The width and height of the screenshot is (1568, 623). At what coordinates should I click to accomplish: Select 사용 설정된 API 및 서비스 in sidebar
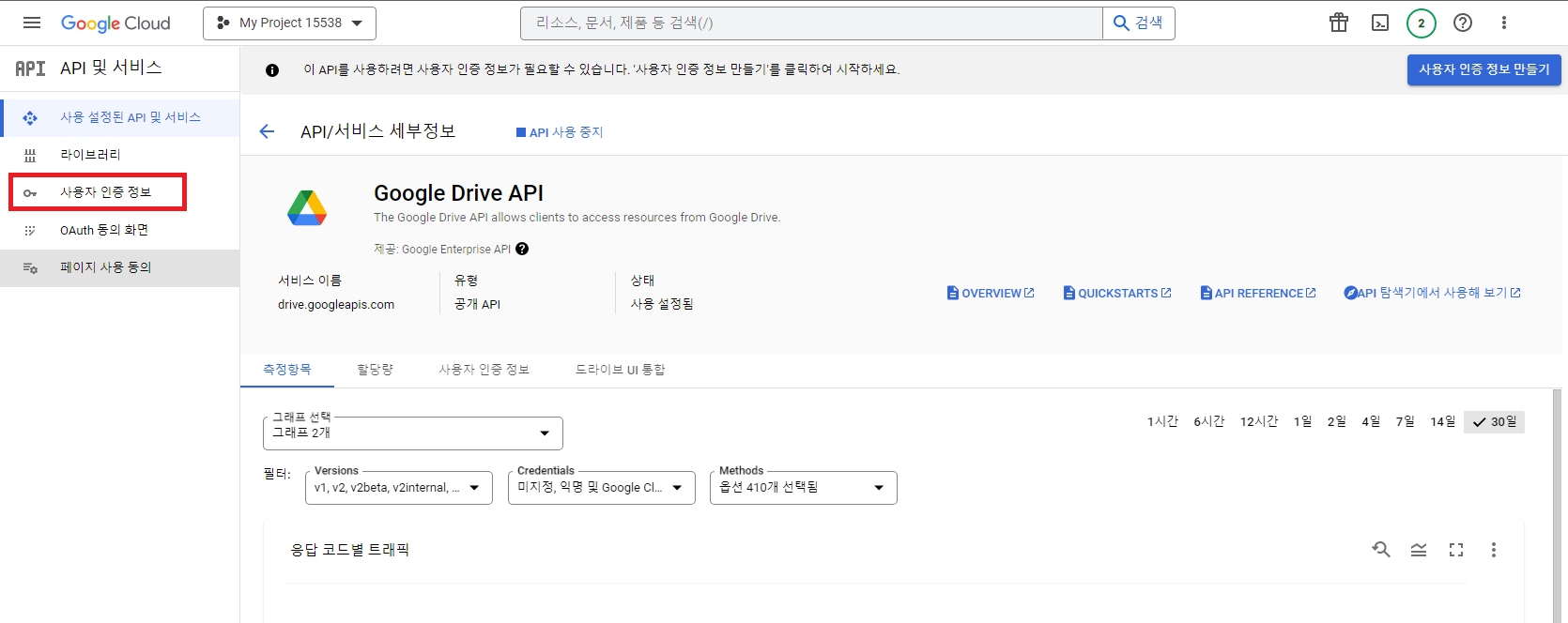click(x=120, y=117)
